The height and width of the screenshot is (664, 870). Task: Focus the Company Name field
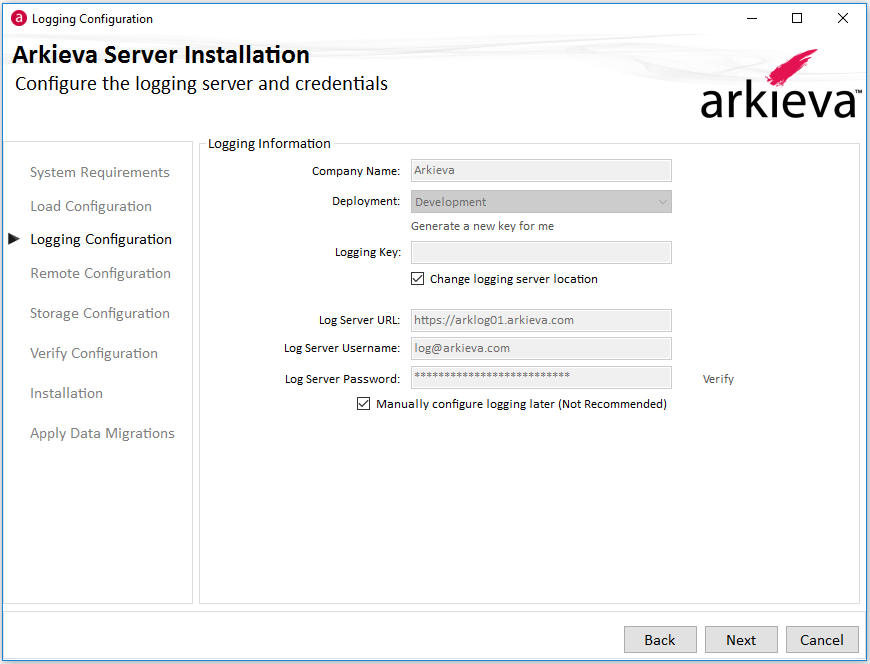(x=541, y=170)
